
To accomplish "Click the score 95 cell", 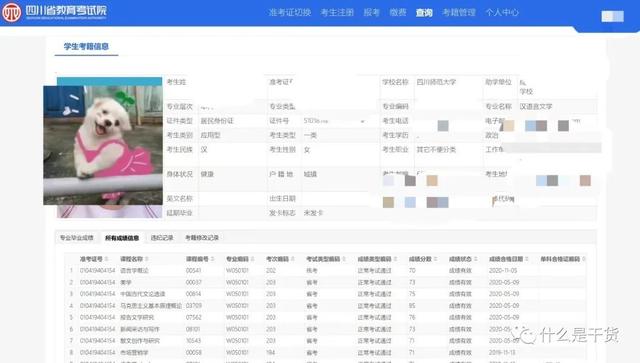I will (412, 306).
